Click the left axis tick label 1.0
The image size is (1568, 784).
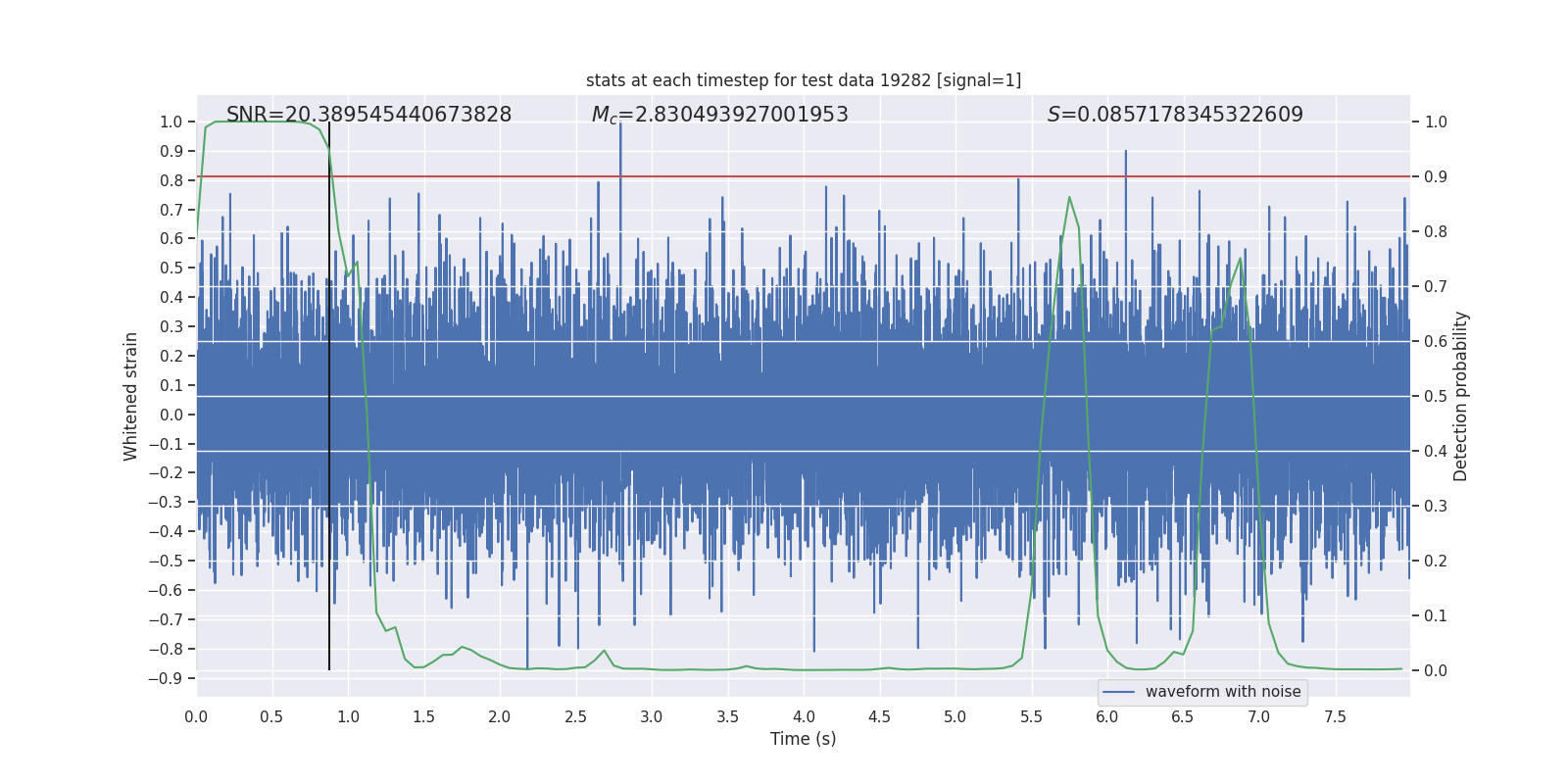171,122
